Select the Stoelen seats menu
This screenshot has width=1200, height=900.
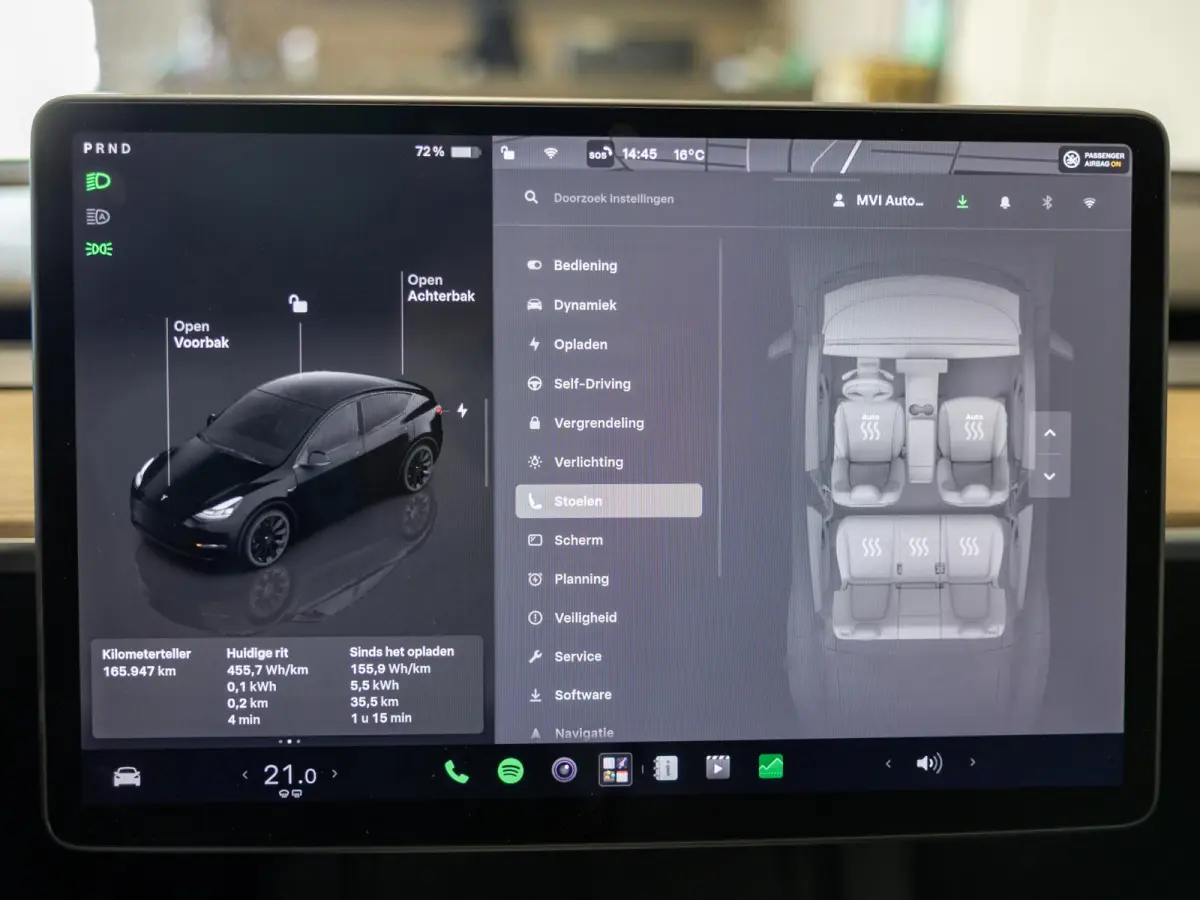tap(609, 501)
